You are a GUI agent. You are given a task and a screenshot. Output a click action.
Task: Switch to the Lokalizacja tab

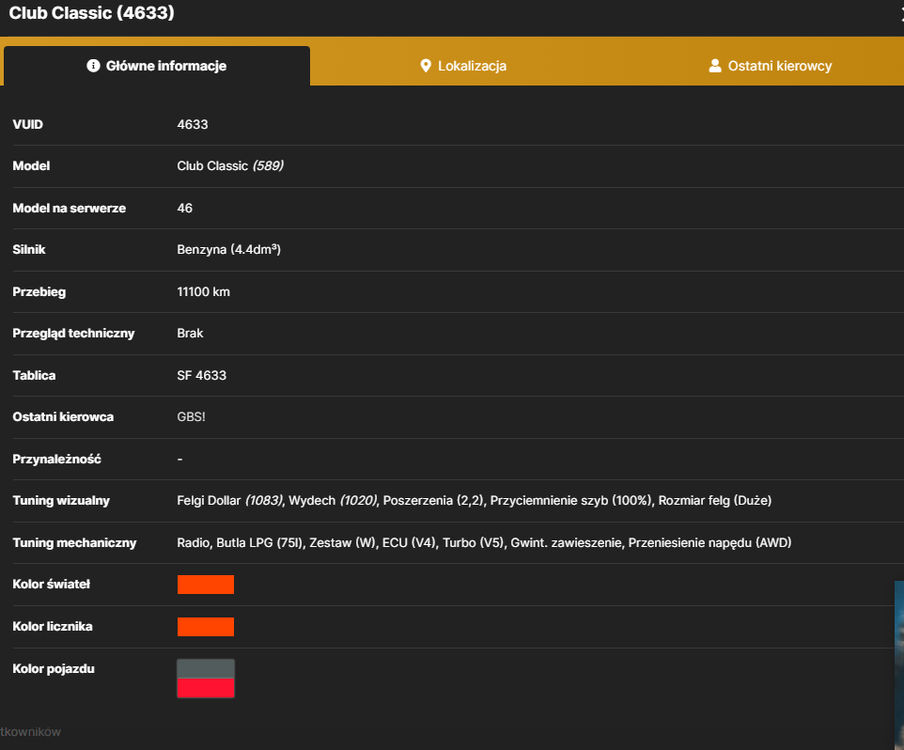click(463, 66)
